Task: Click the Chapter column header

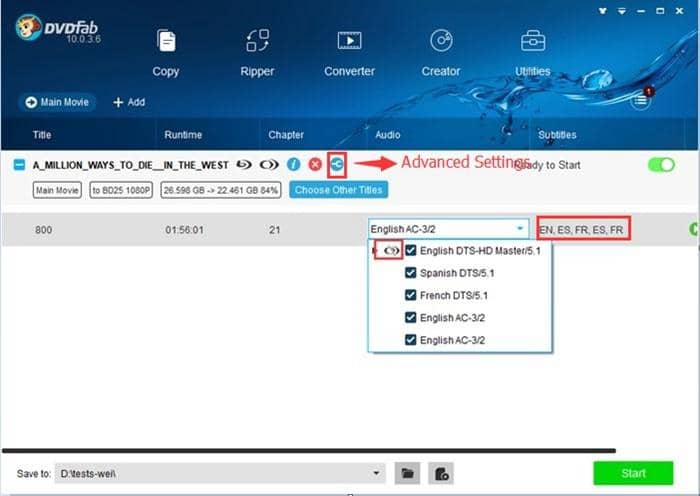Action: [286, 135]
